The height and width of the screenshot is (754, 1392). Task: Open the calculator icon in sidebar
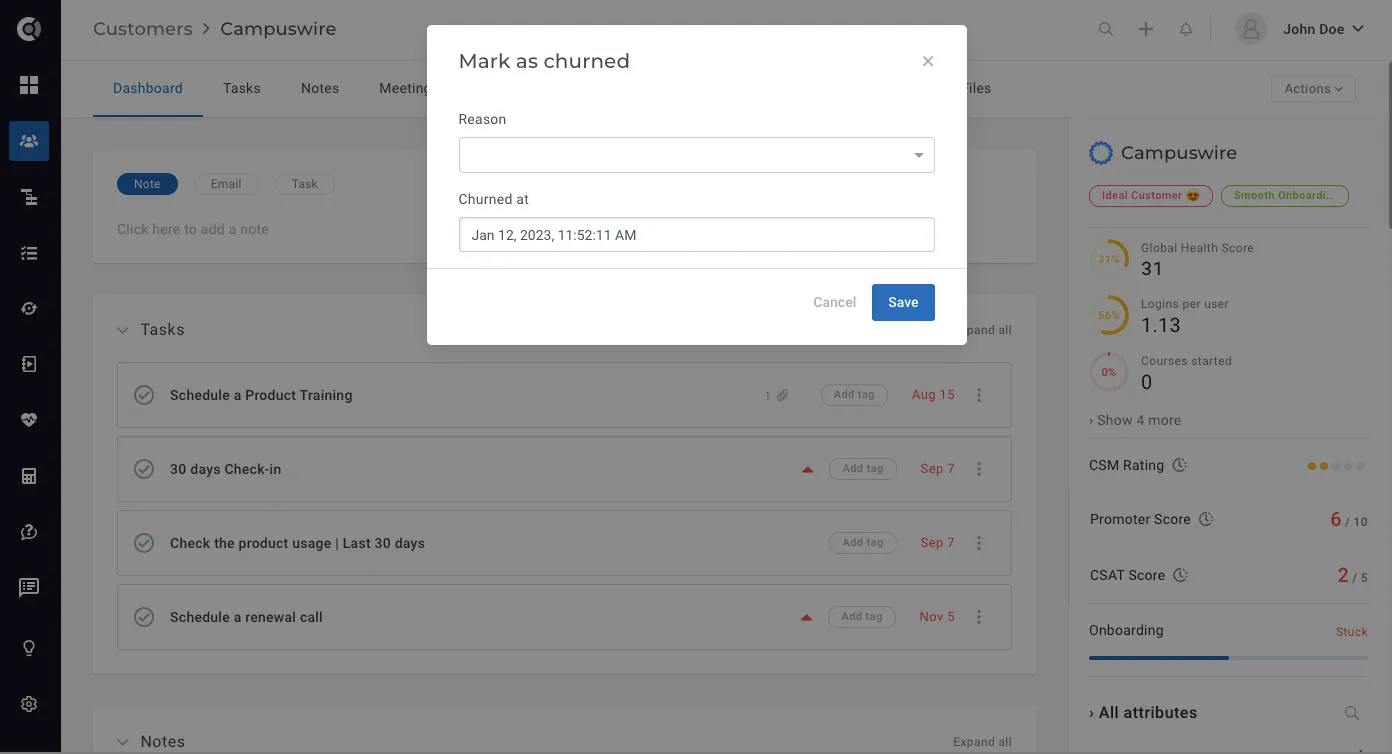(29, 476)
